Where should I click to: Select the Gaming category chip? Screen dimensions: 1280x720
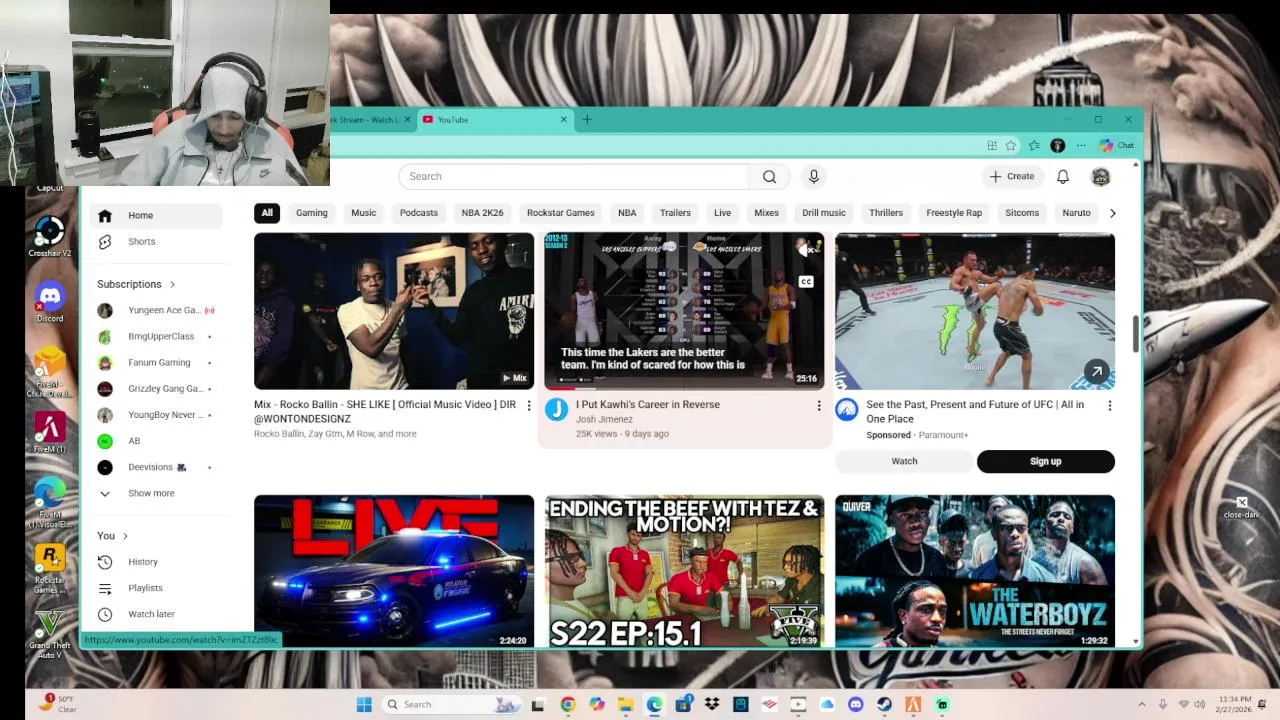coord(312,213)
